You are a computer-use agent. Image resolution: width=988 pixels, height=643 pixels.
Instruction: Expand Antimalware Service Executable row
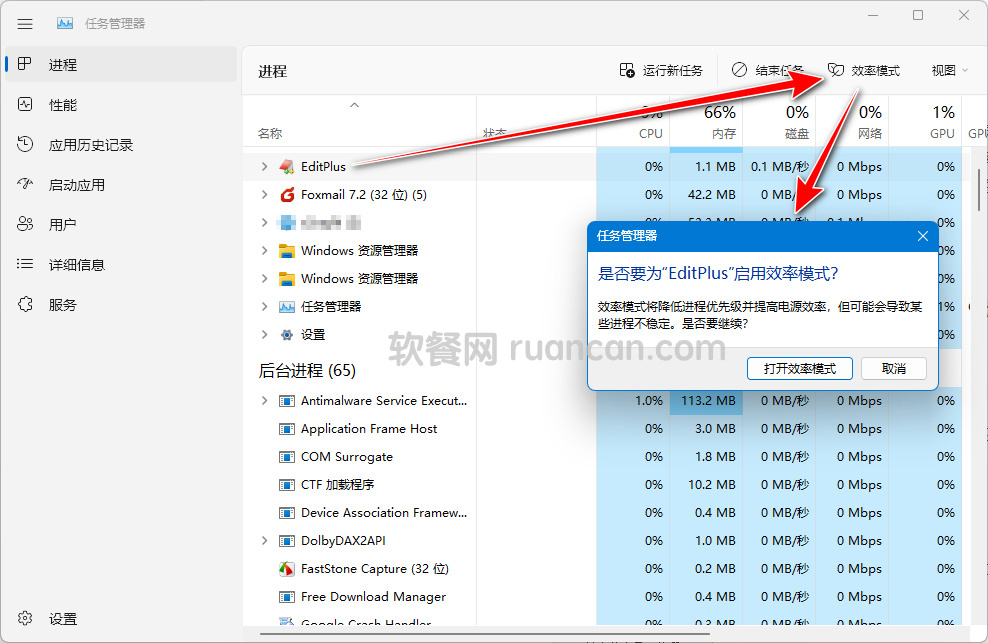click(265, 401)
